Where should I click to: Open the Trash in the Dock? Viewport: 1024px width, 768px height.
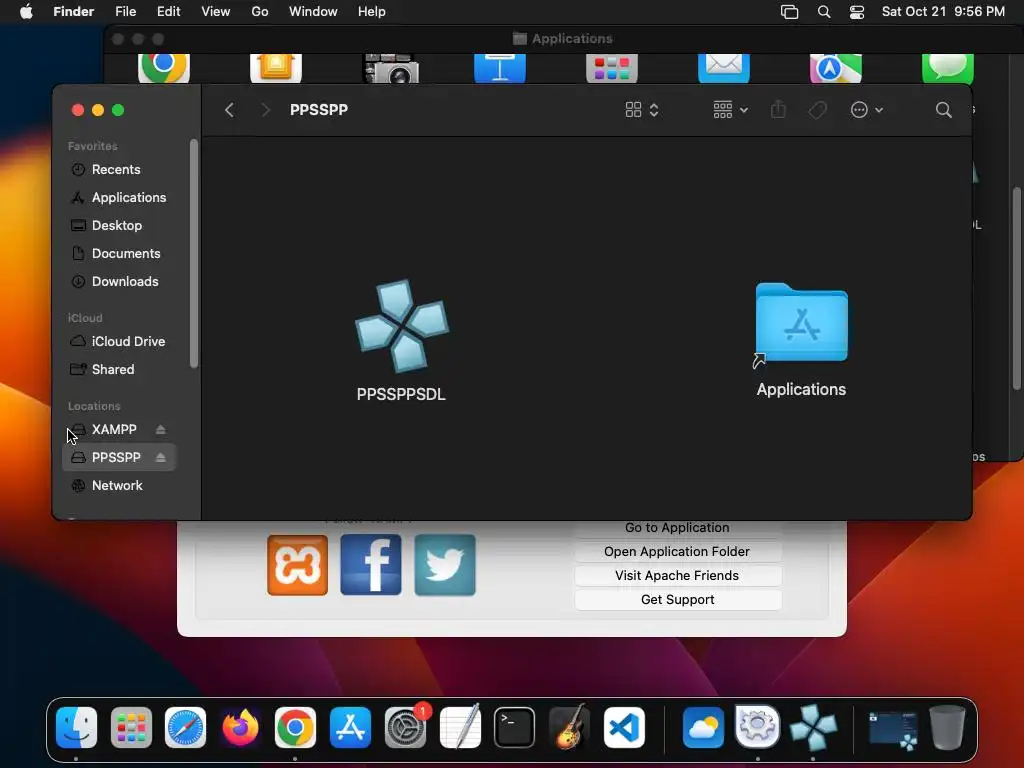click(948, 727)
